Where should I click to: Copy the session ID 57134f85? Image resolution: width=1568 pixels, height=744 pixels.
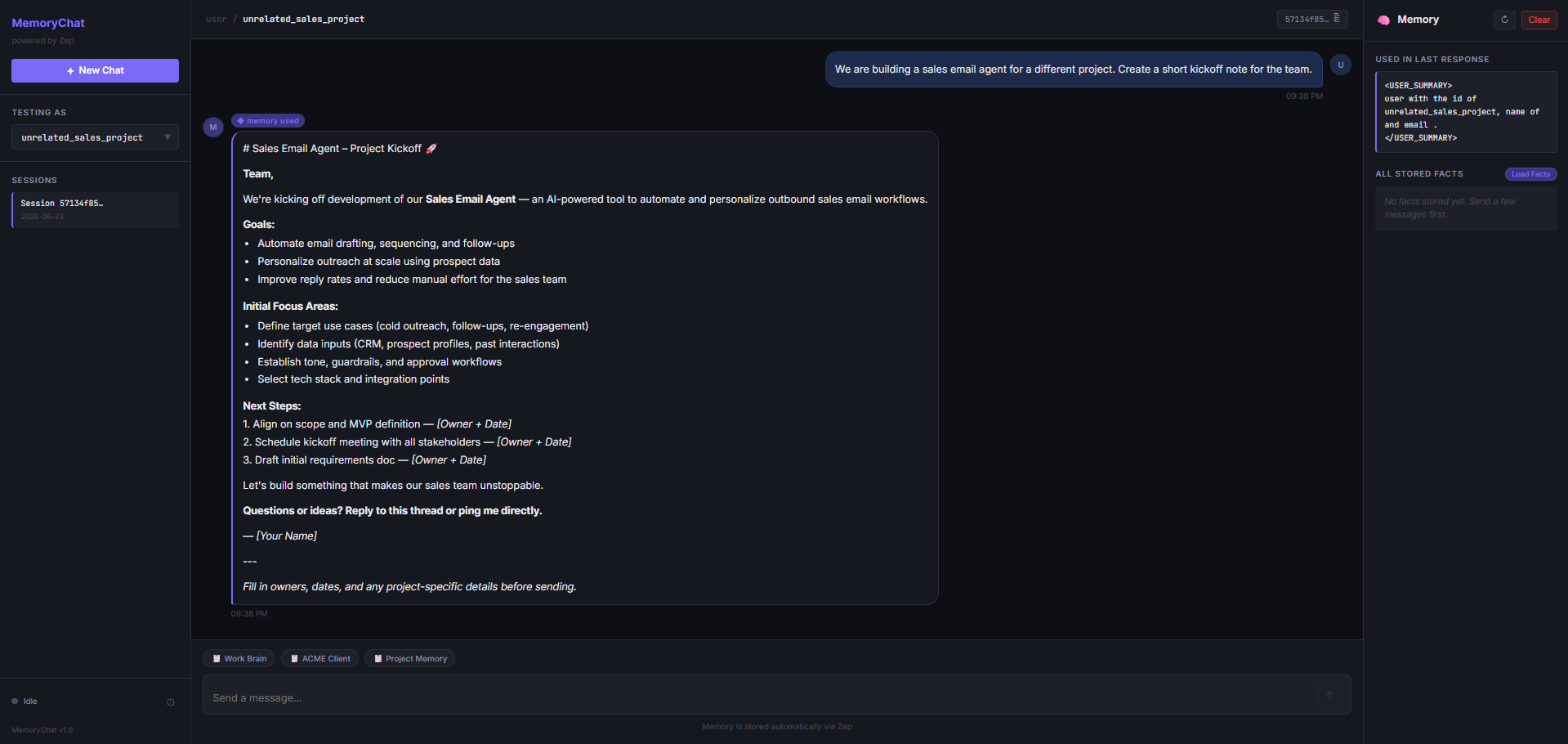point(1312,19)
